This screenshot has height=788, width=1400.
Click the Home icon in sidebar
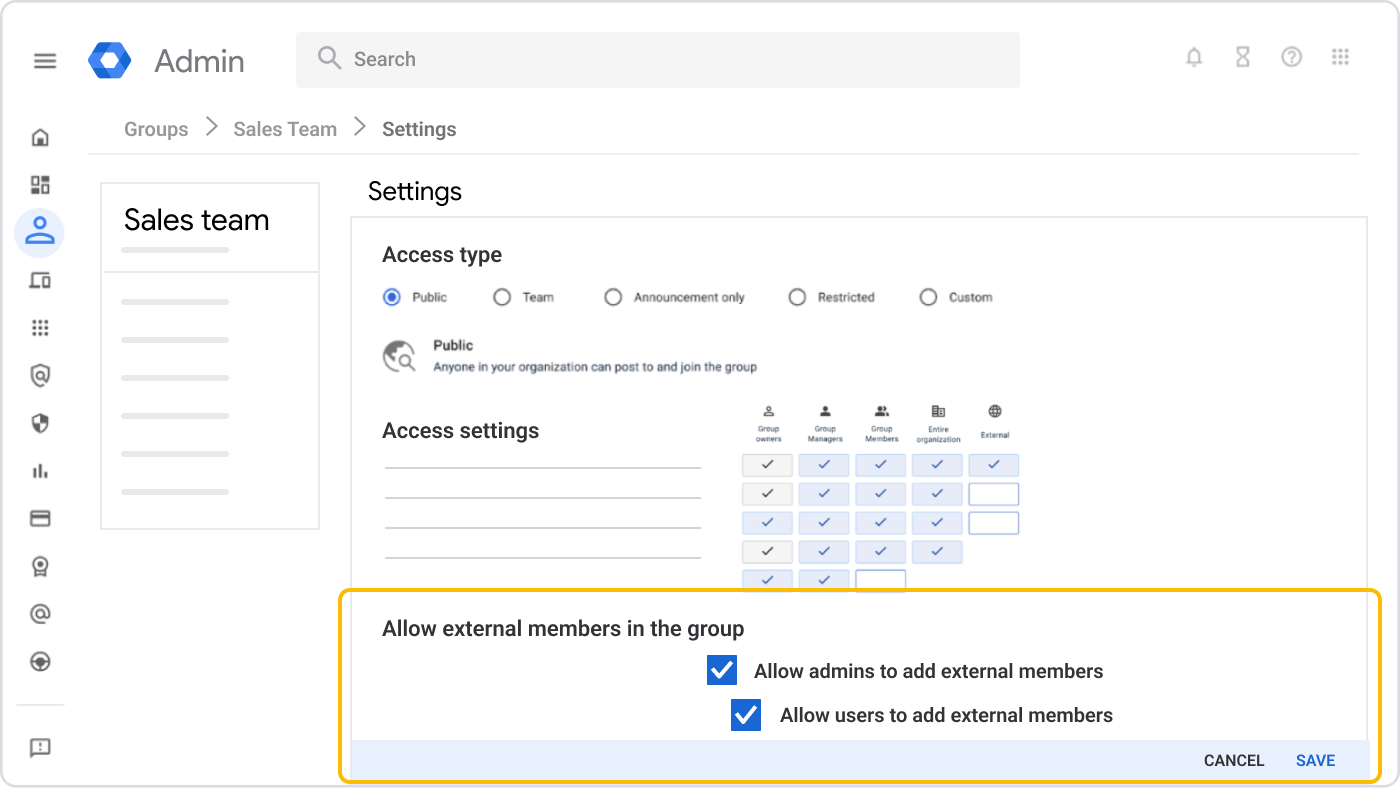[x=40, y=138]
